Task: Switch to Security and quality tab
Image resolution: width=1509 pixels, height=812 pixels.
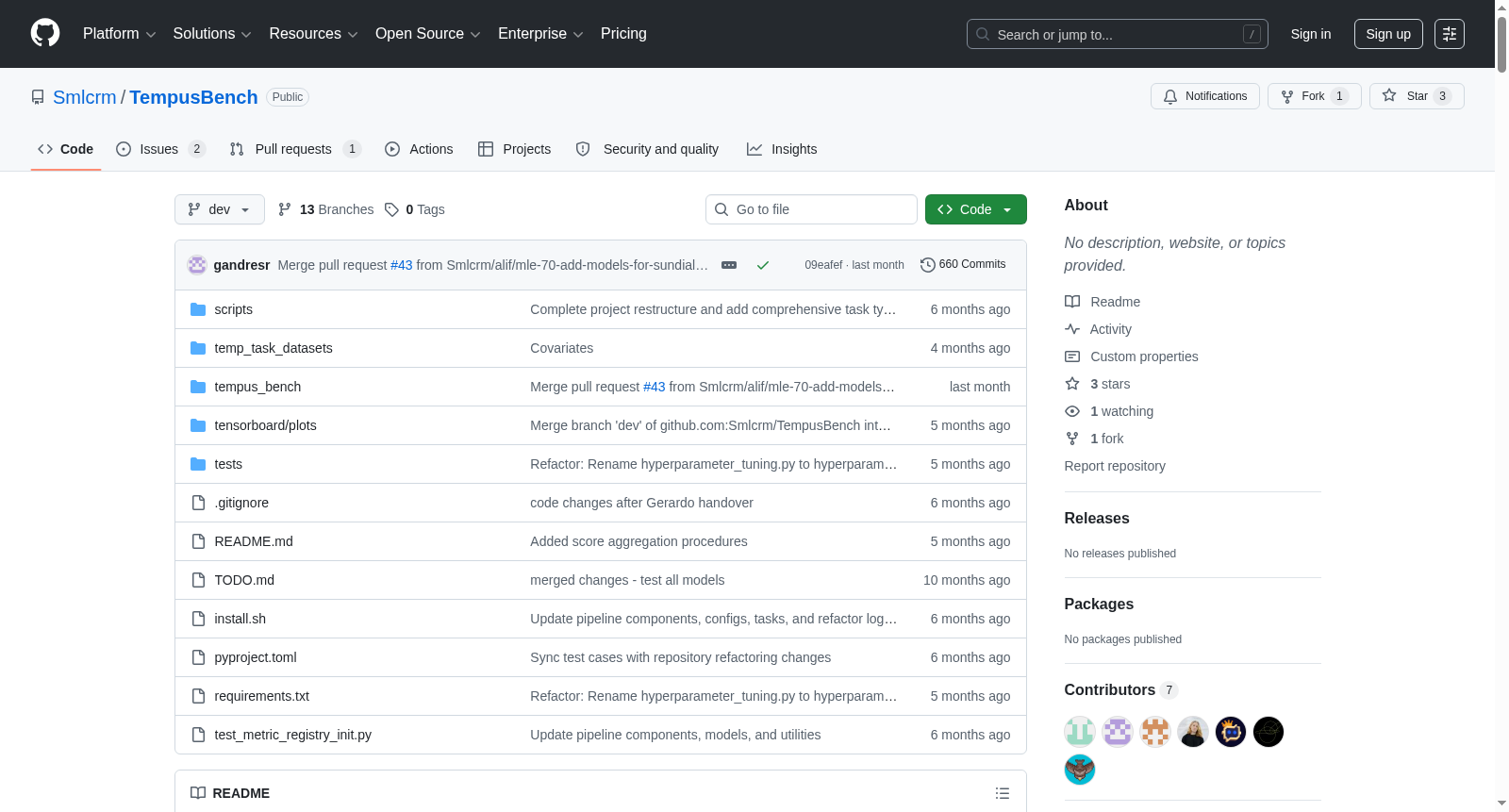Action: pyautogui.click(x=647, y=149)
